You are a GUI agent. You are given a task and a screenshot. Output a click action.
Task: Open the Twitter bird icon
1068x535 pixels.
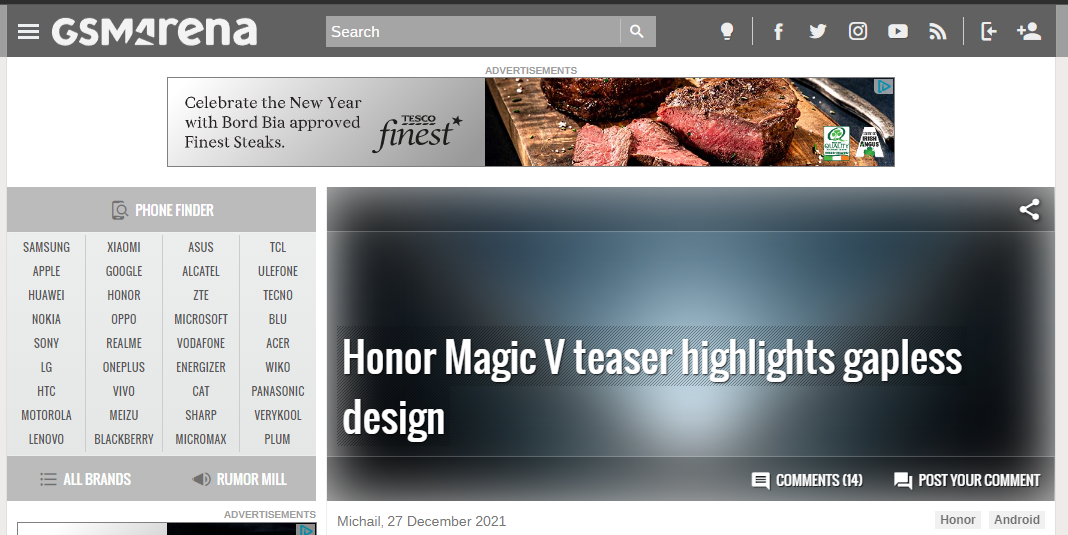817,31
